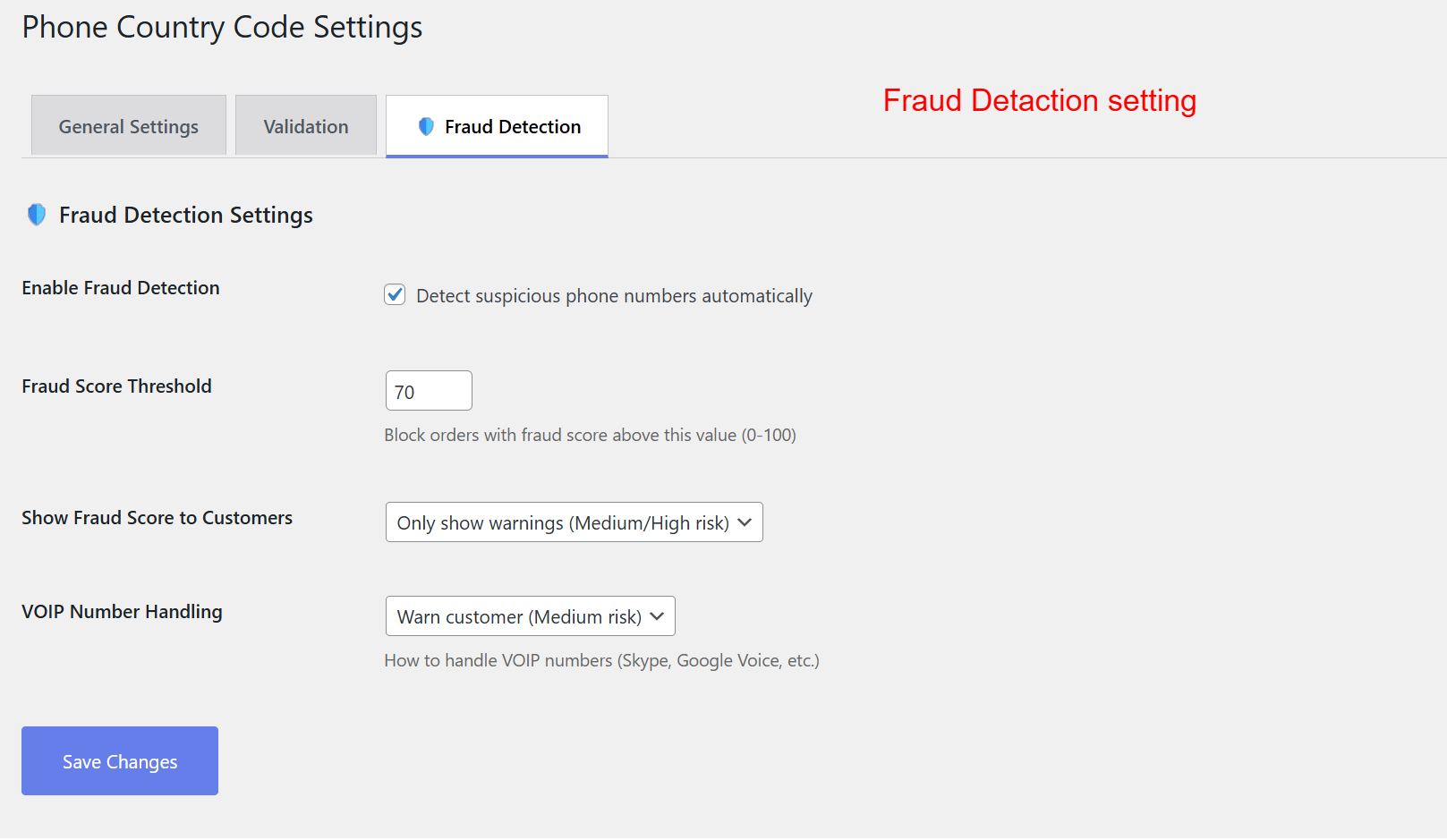This screenshot has width=1447, height=840.
Task: Click the 'Fraud Detection Settings' section heading
Action: pos(186,215)
